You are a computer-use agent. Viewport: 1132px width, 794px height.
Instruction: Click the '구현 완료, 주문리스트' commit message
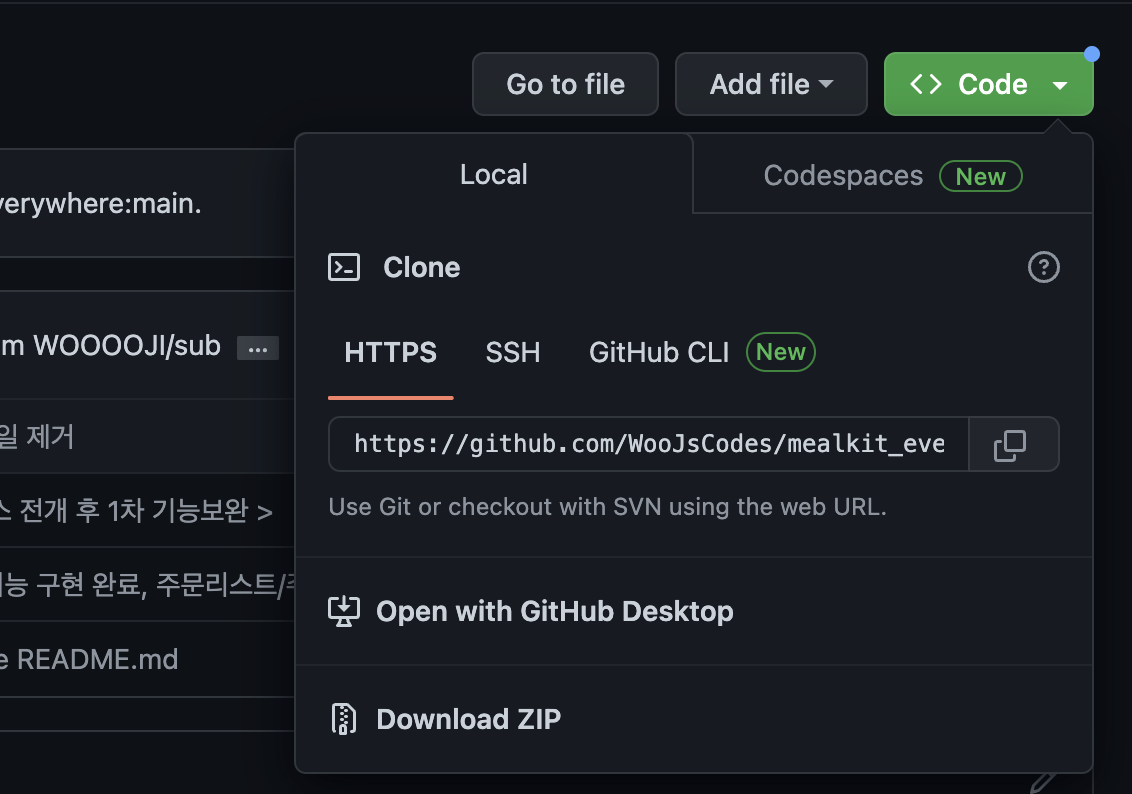[147, 585]
